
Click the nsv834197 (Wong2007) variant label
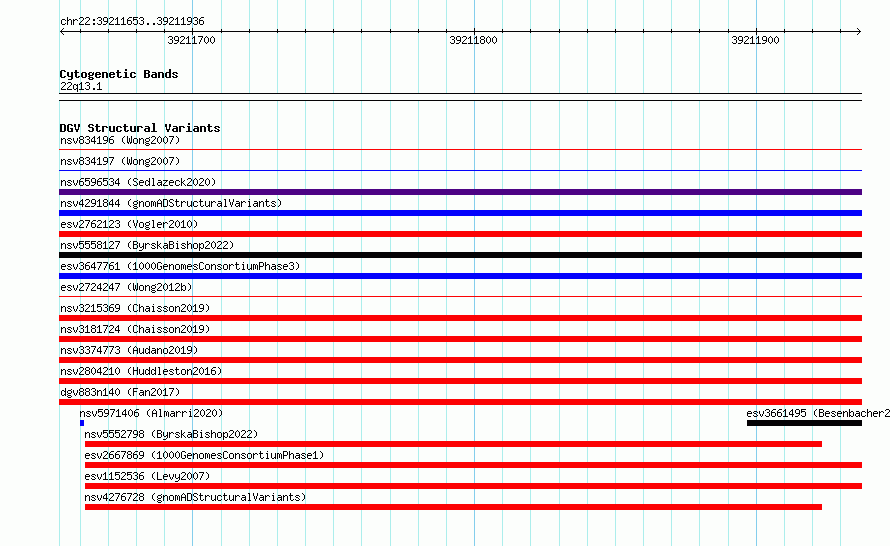pos(120,161)
